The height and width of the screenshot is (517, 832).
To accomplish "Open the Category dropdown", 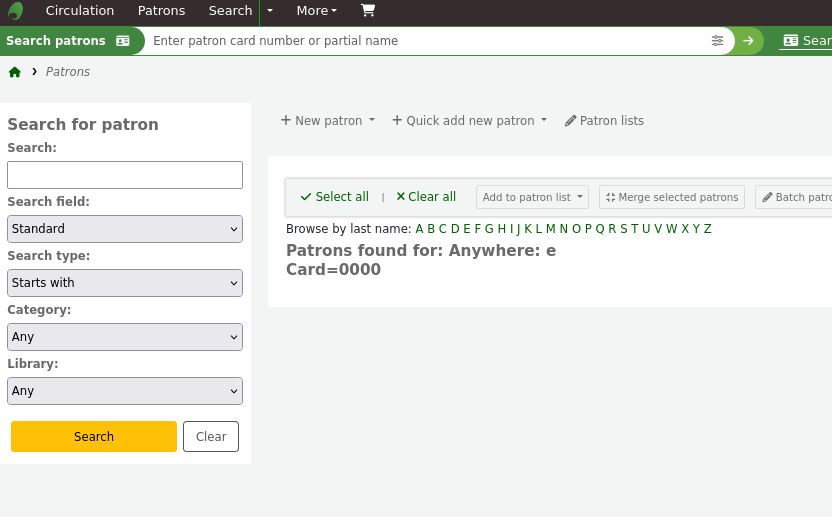I will 125,337.
